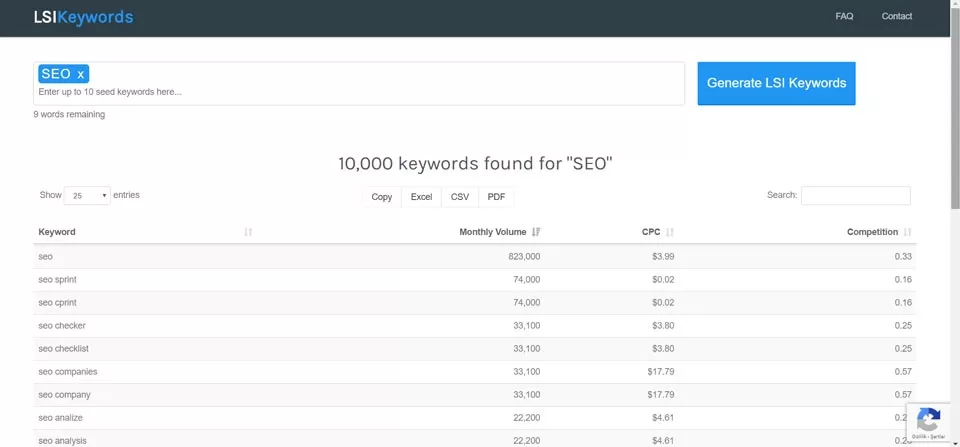Viewport: 960px width, 447px height.
Task: Click the '9 words remaining' text
Action: pyautogui.click(x=69, y=115)
